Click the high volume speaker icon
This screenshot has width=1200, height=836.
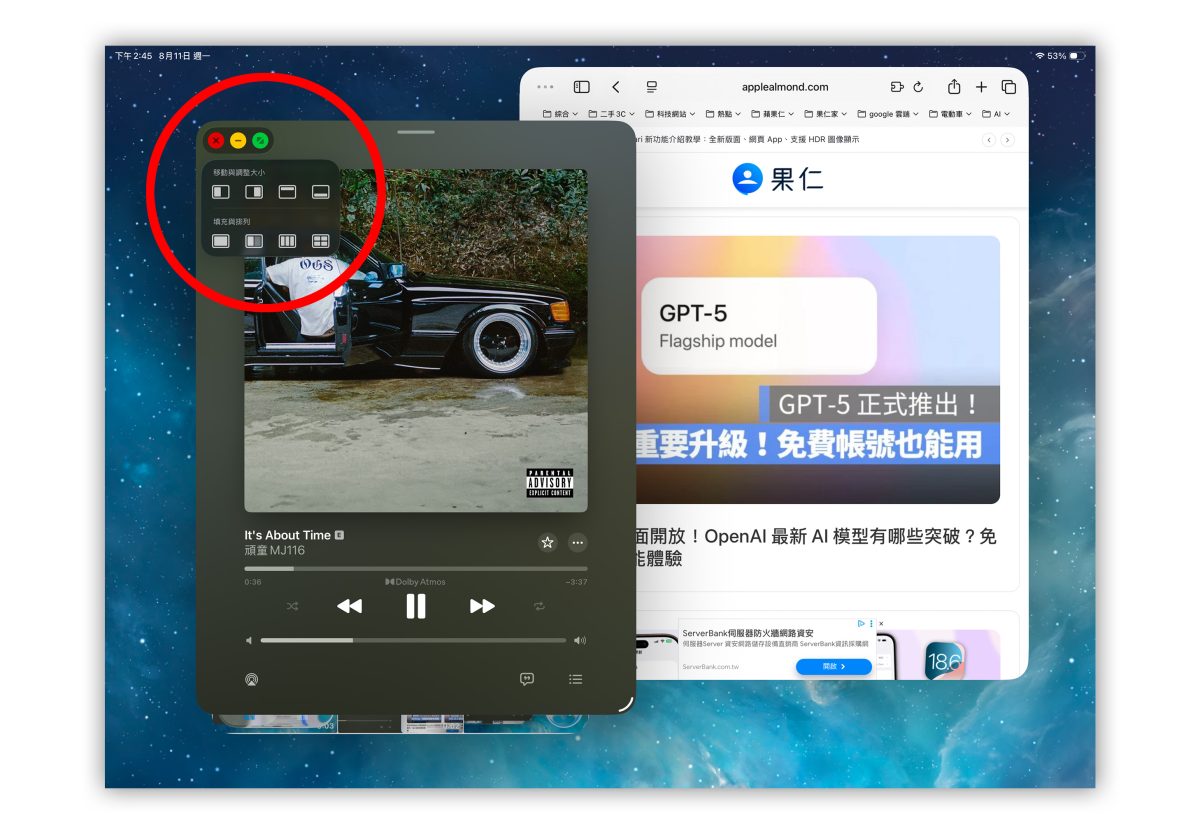pos(580,640)
